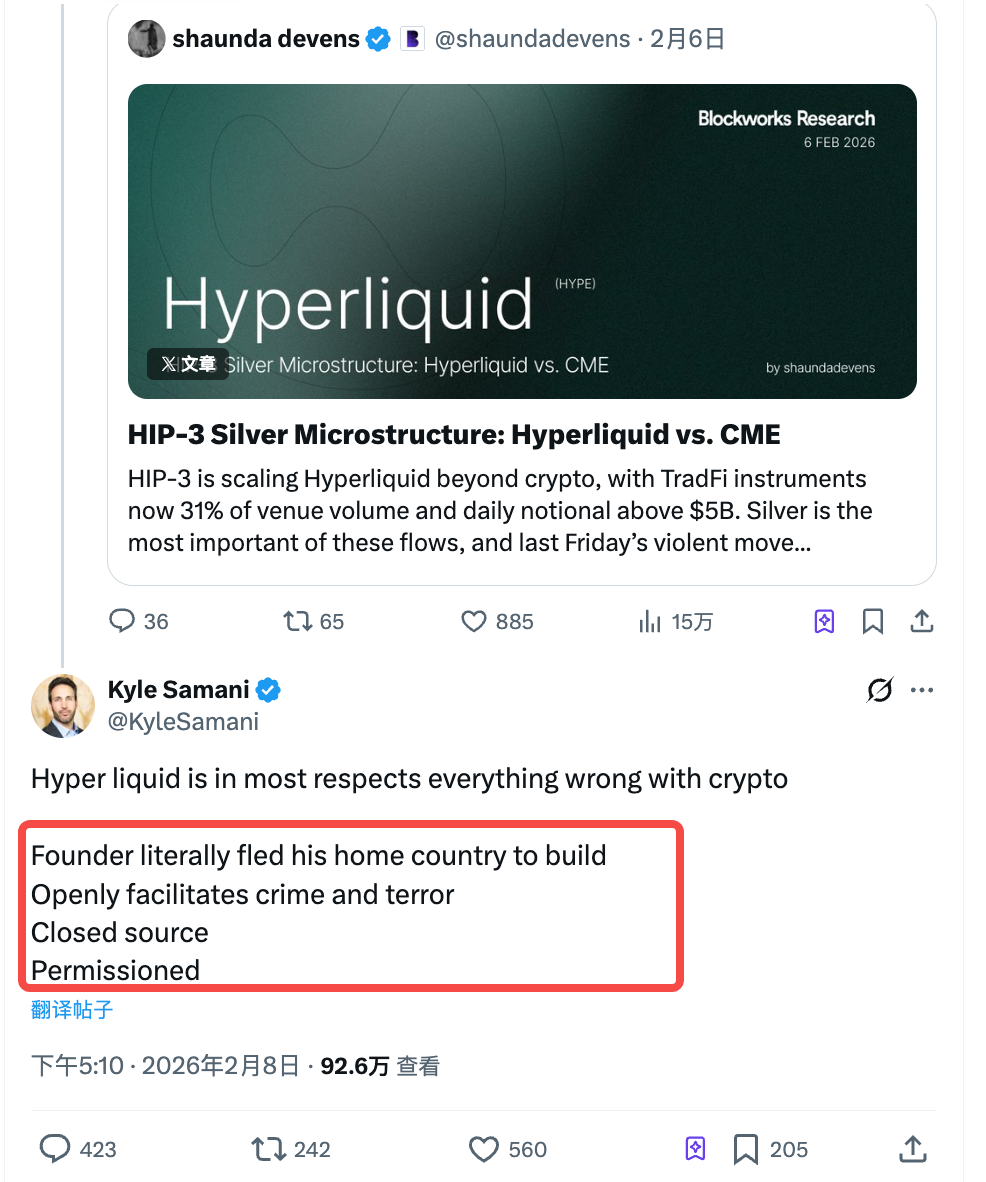Open the more options menu on Kyle's tweet
This screenshot has width=986, height=1182.
coord(922,689)
